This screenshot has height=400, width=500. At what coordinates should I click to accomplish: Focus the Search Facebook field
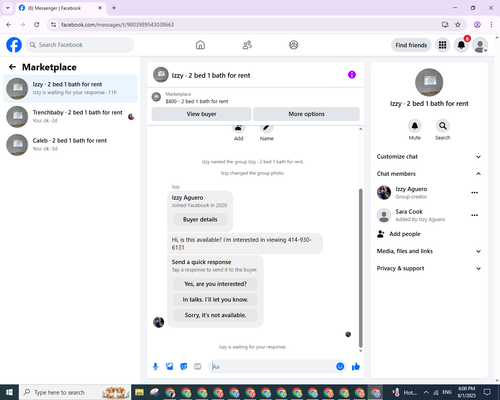pos(80,45)
